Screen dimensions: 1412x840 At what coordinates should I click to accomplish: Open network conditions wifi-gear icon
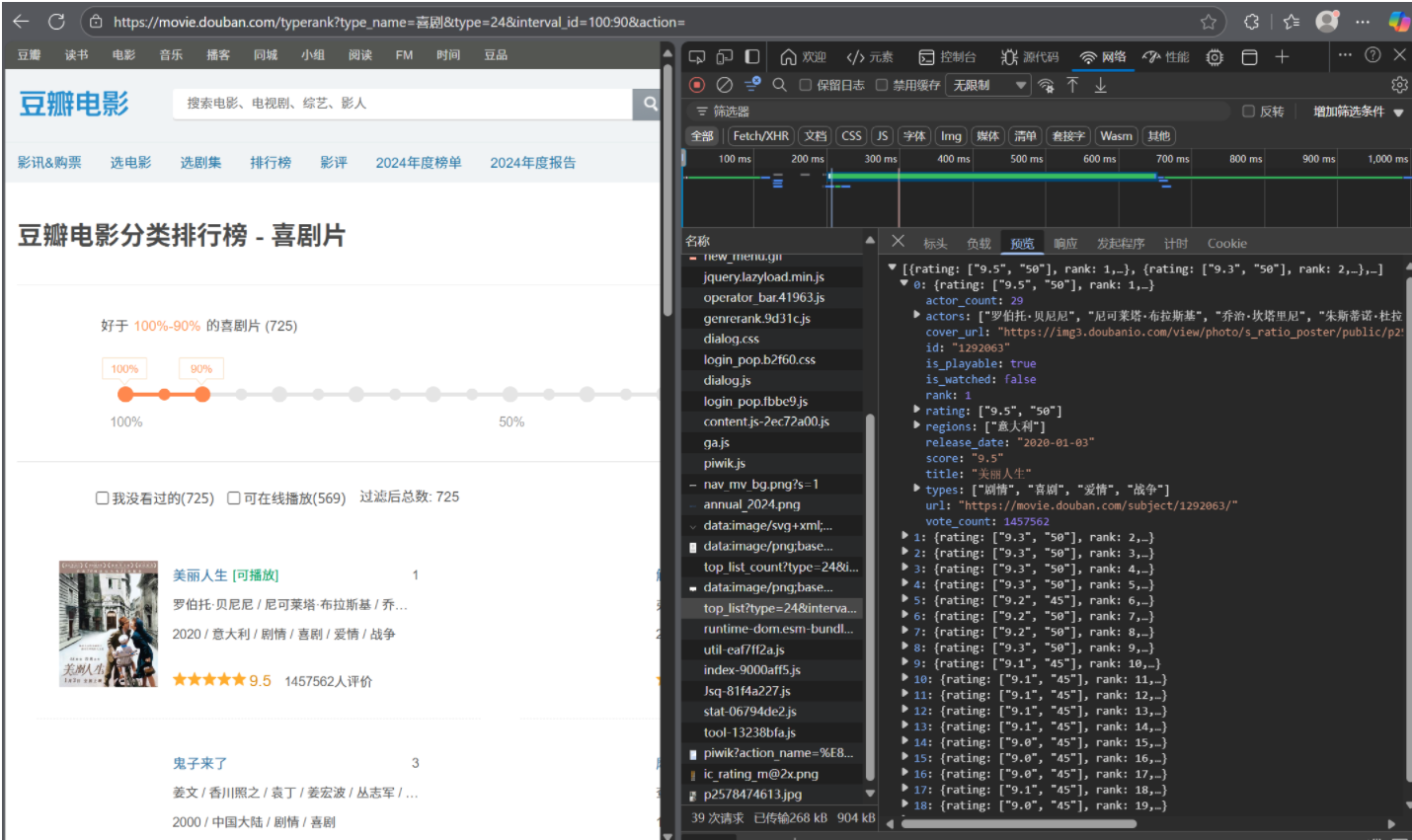click(x=1046, y=86)
